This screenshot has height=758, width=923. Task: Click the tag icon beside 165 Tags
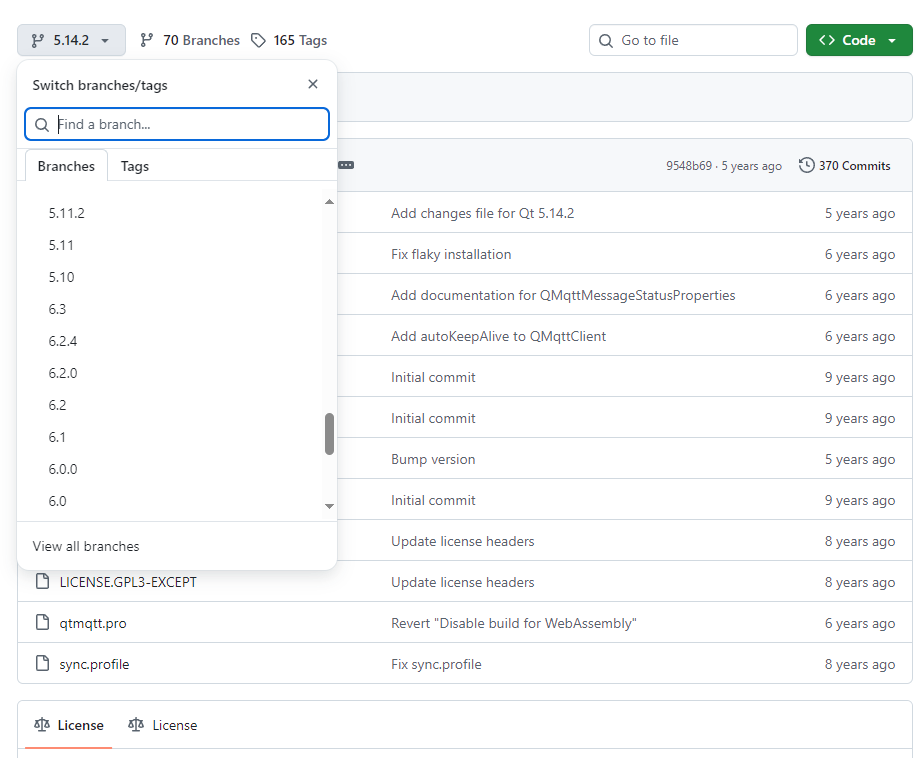258,40
